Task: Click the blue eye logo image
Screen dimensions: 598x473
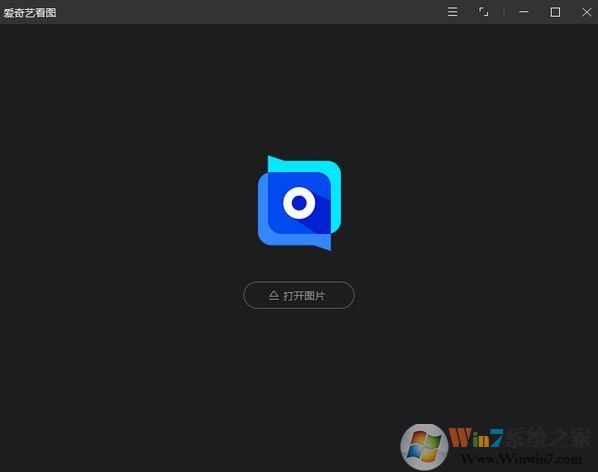Action: coord(299,203)
